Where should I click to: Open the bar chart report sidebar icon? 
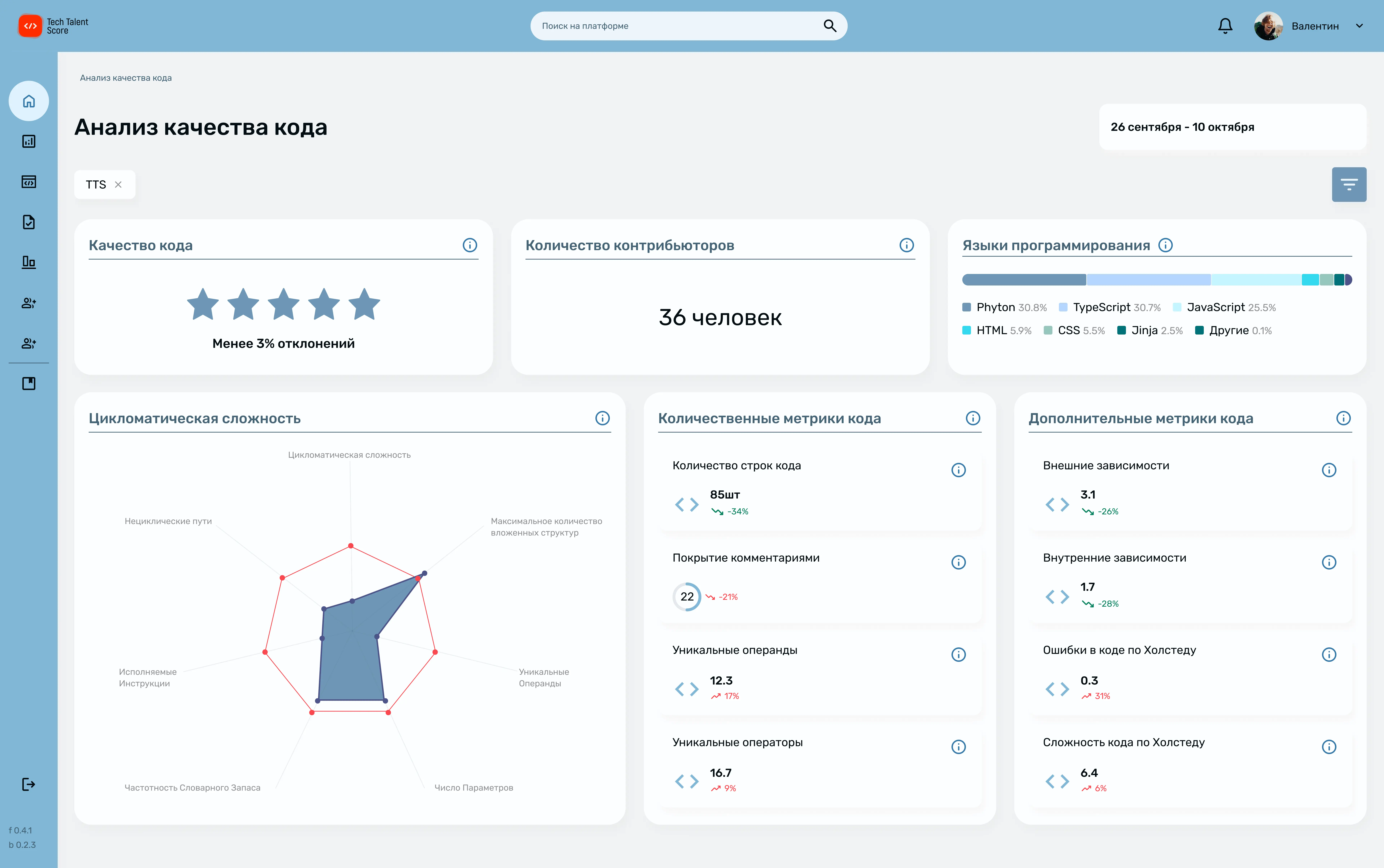(x=29, y=141)
